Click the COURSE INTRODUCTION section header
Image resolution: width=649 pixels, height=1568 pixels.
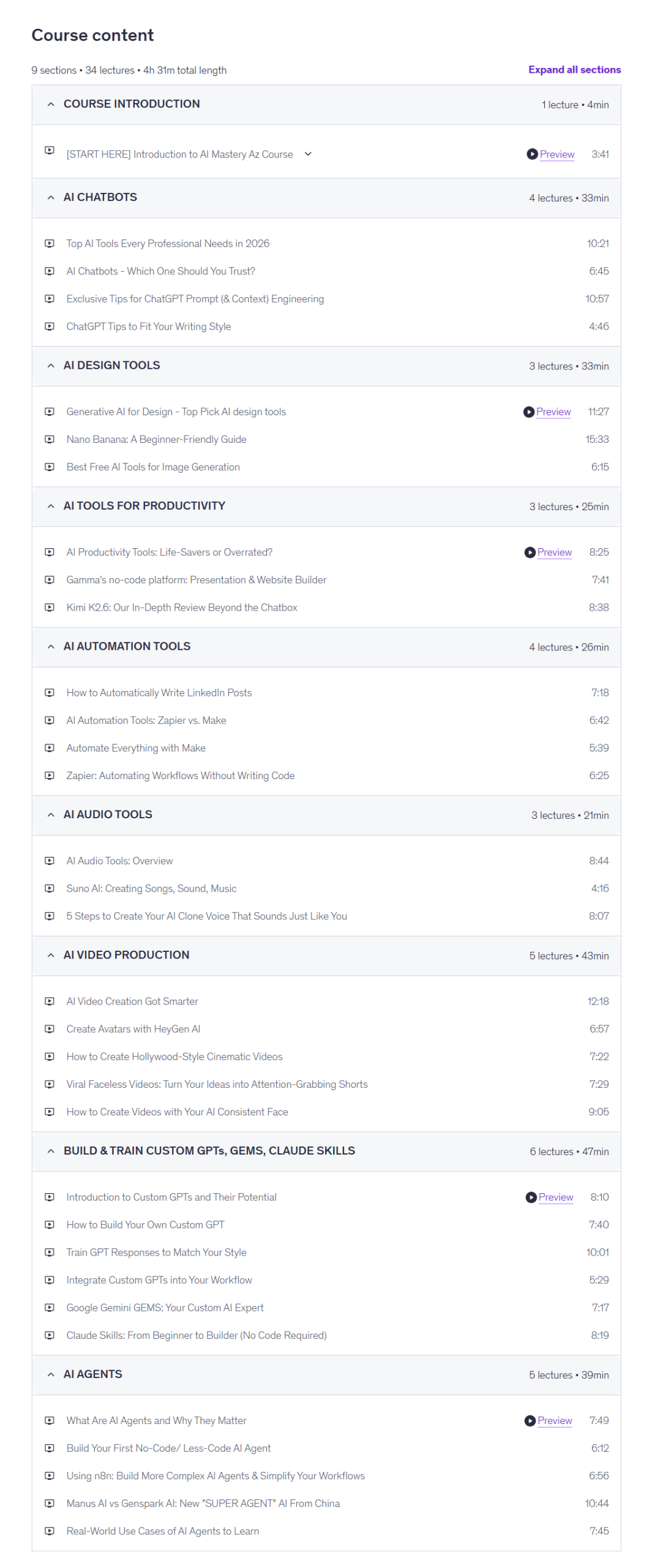point(325,104)
